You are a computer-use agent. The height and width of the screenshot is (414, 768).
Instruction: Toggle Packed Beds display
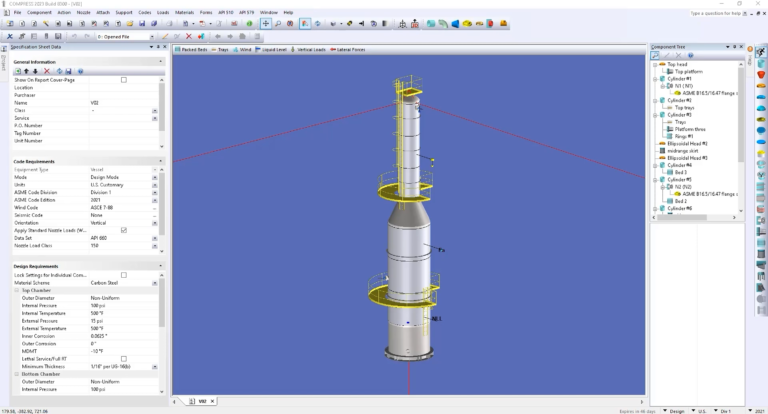[191, 49]
